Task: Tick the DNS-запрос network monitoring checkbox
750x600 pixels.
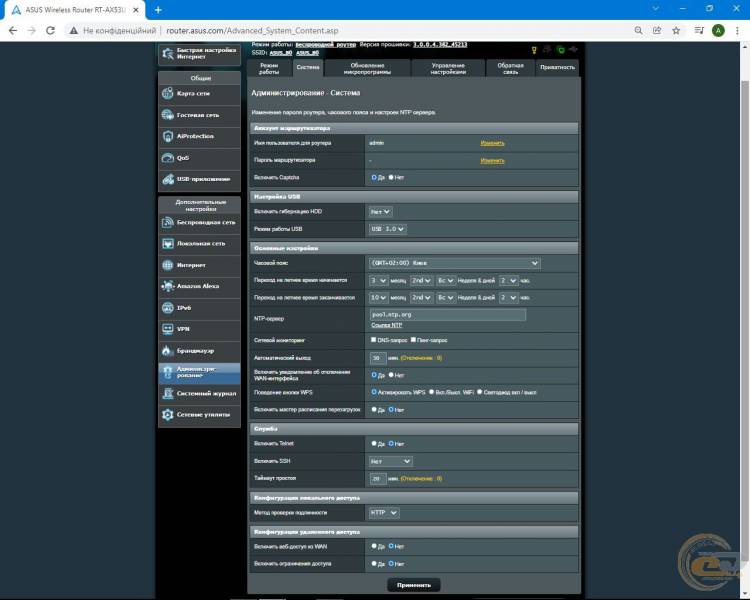Action: 374,340
